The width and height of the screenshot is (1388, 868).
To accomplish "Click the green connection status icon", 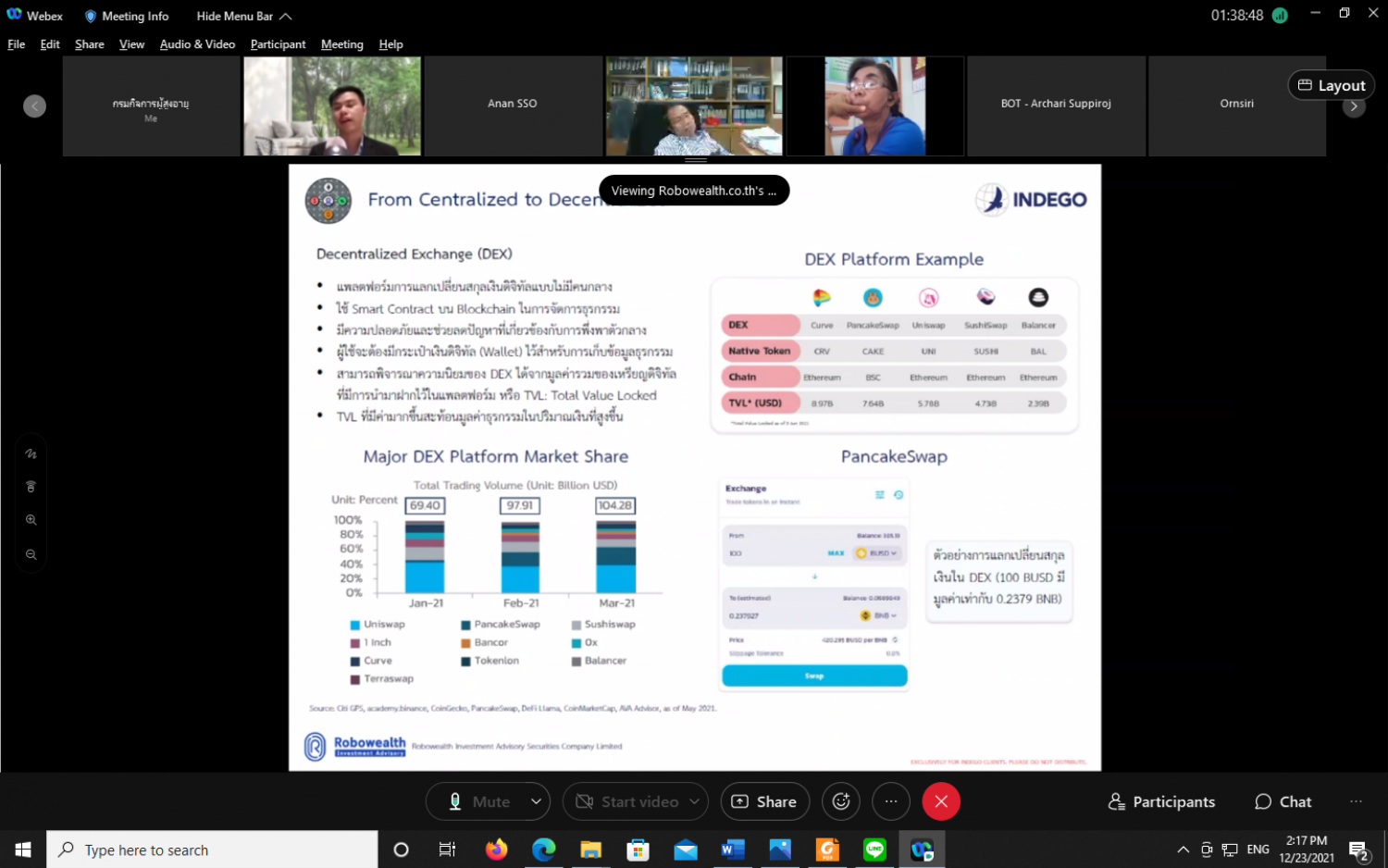I will 1280,16.
